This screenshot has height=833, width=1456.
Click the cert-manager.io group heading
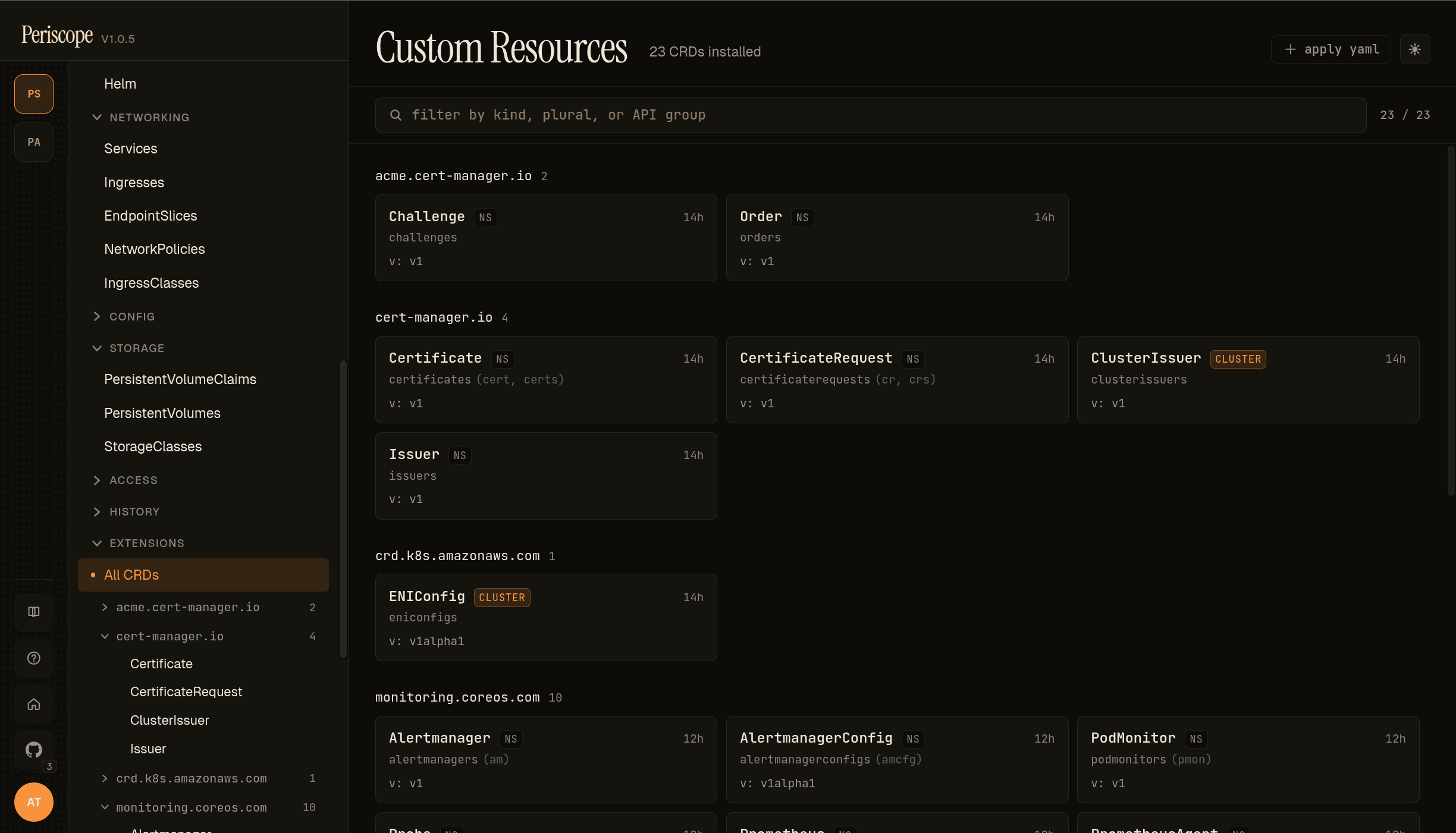click(434, 318)
